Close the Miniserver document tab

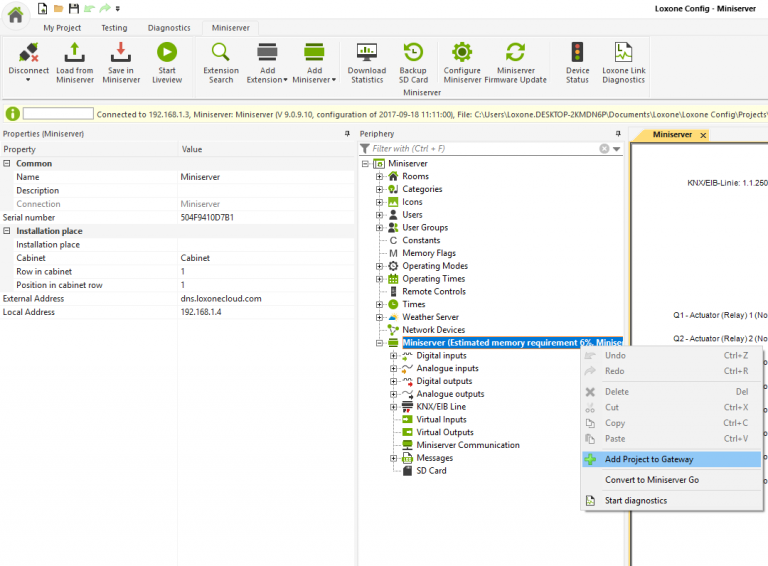tap(703, 135)
